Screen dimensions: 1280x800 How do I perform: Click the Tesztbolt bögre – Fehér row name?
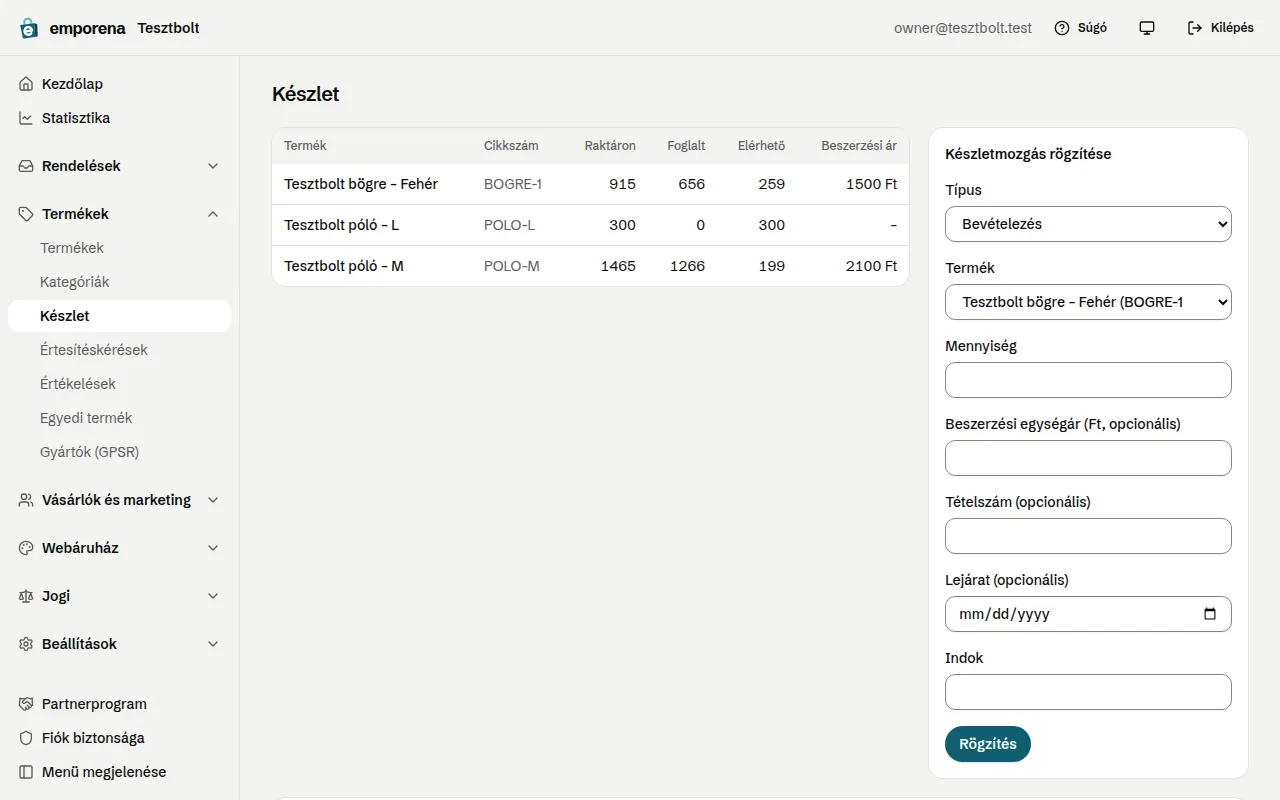pos(361,184)
